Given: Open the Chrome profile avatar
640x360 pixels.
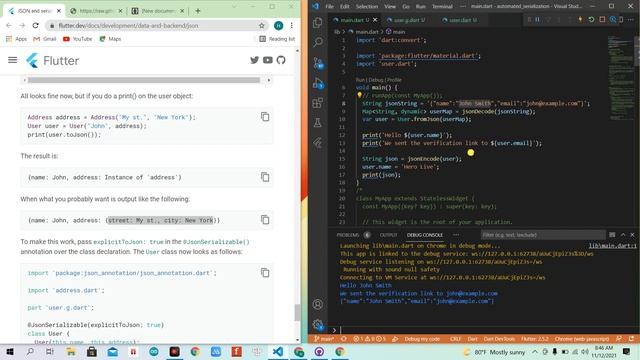Looking at the screenshot, I should coord(278,25).
